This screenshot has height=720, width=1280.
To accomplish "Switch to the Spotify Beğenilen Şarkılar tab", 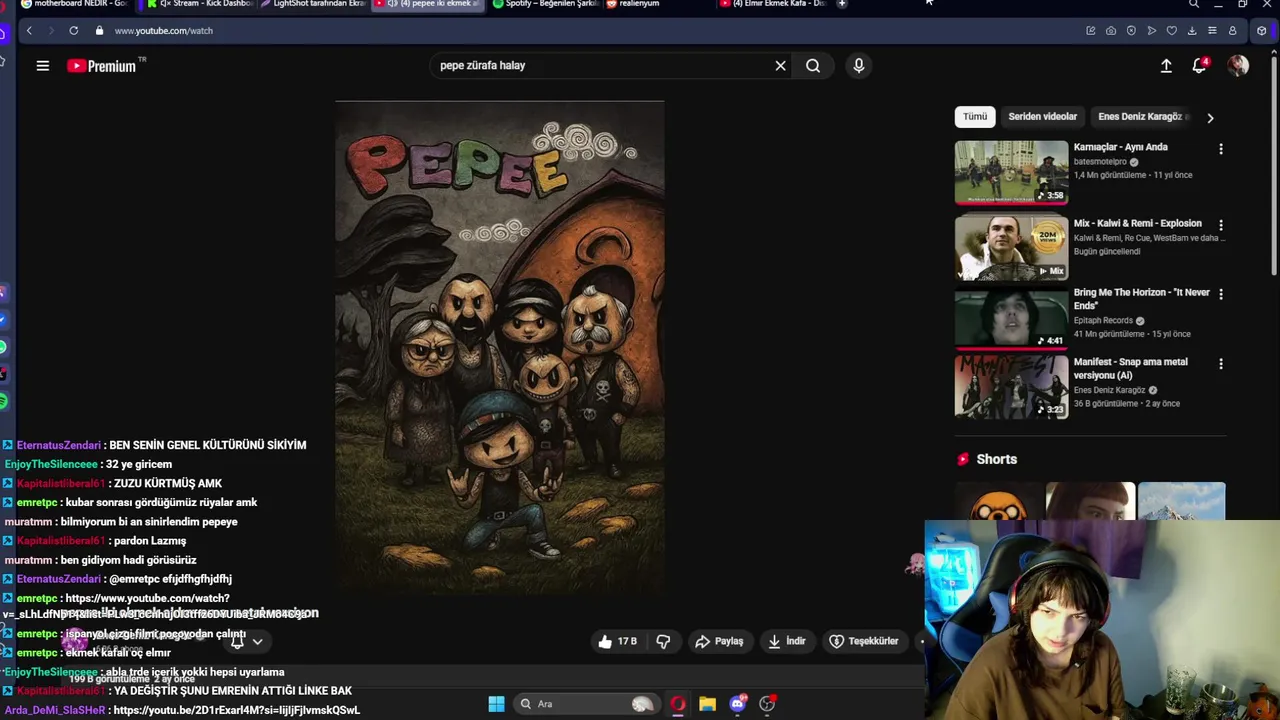I will point(545,4).
